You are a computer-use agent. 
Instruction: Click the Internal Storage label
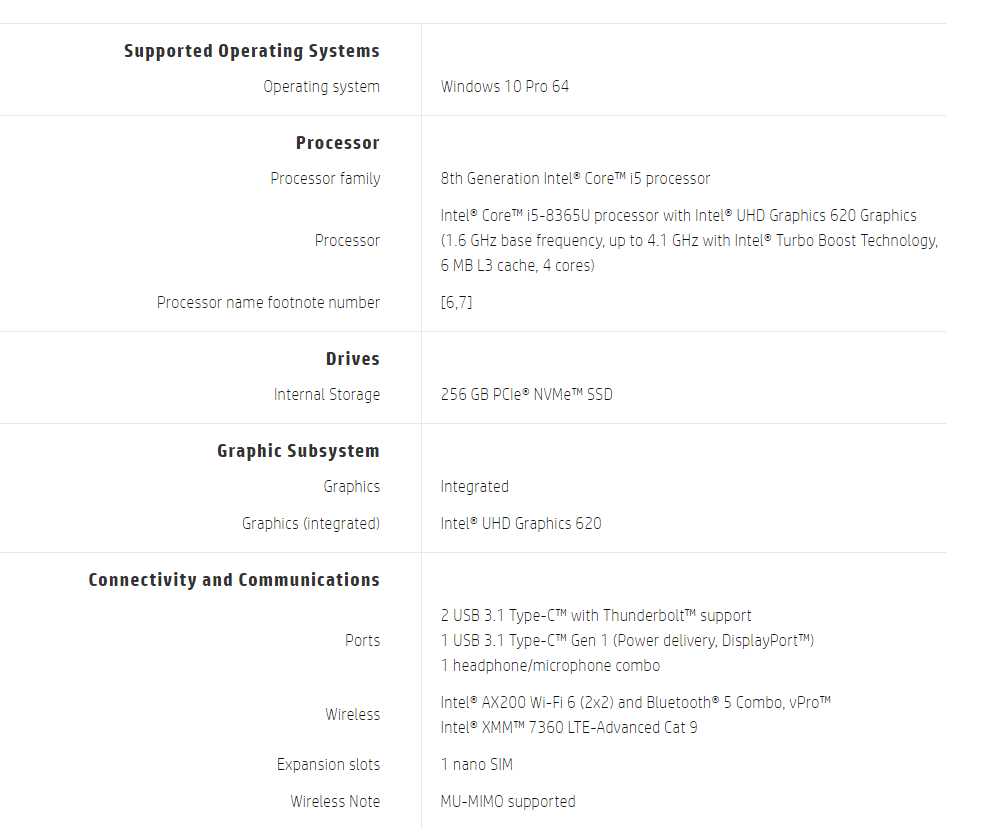[x=326, y=395]
